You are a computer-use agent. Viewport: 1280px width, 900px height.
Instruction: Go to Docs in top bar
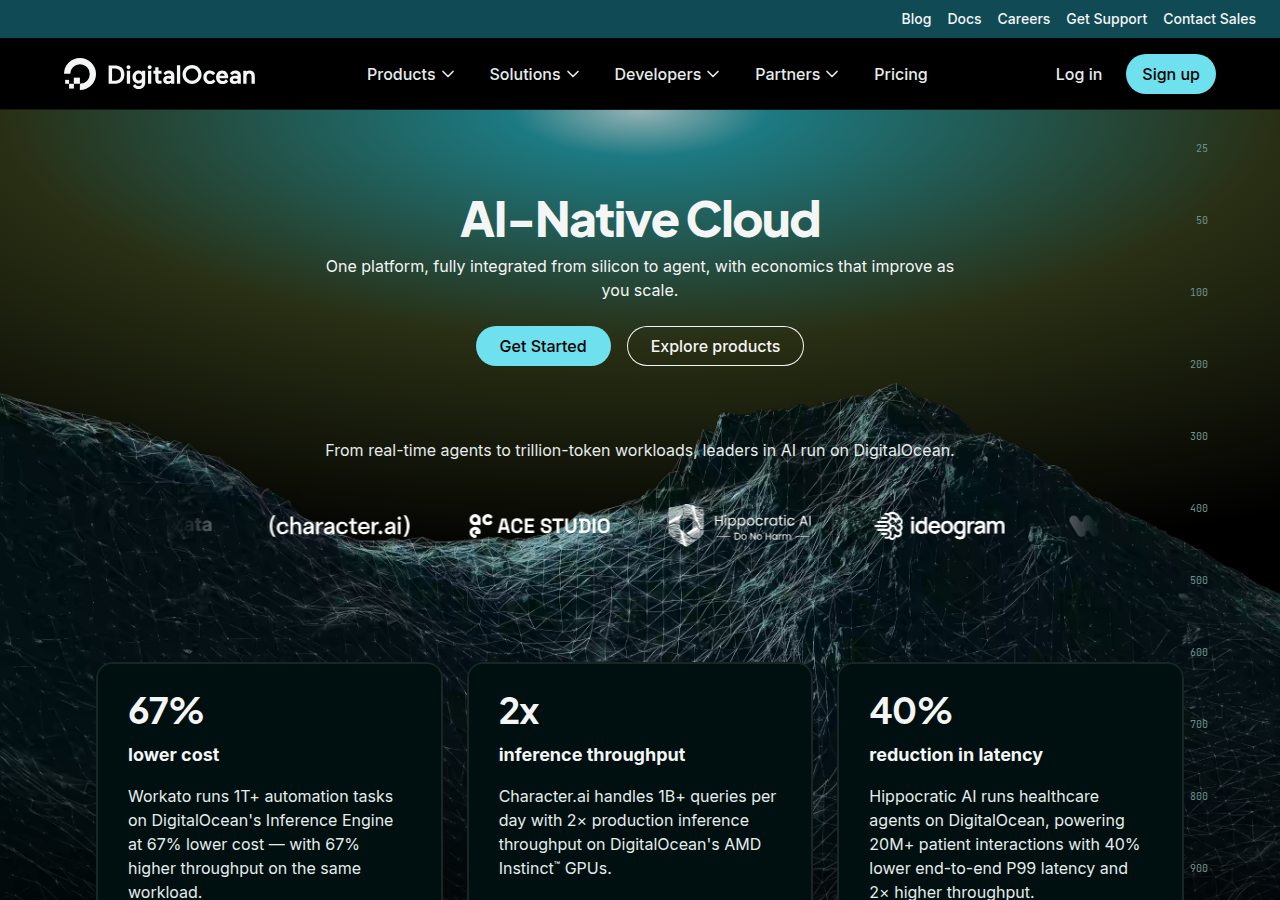(964, 19)
